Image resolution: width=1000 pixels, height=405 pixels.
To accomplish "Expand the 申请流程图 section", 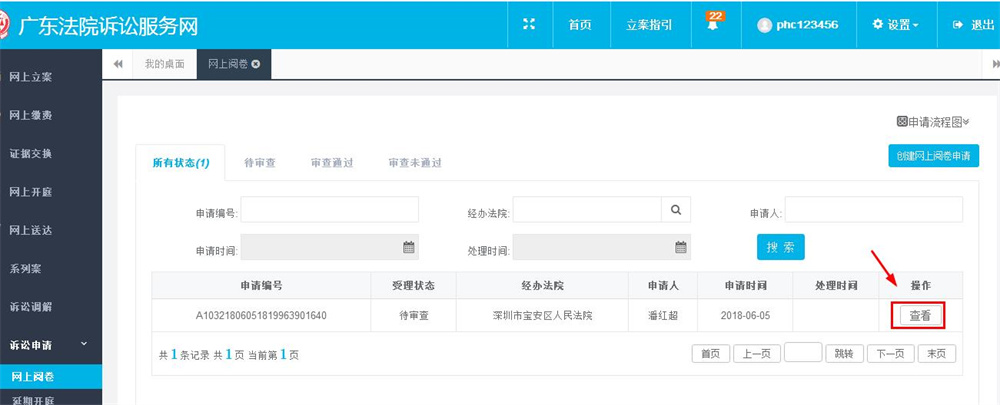I will [933, 122].
